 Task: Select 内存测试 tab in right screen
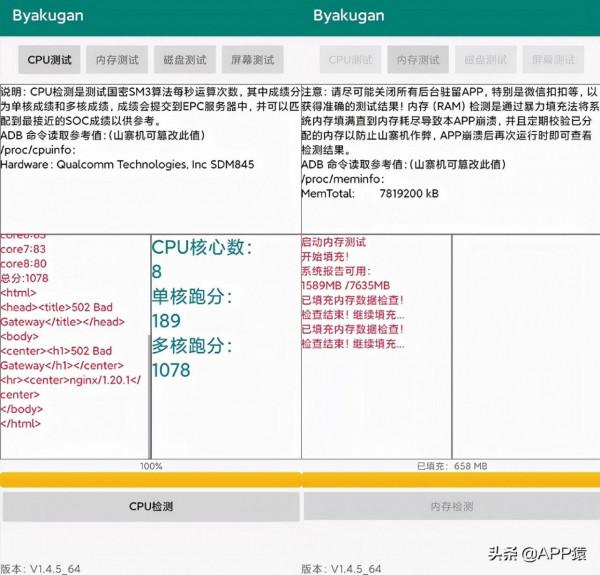[x=418, y=60]
